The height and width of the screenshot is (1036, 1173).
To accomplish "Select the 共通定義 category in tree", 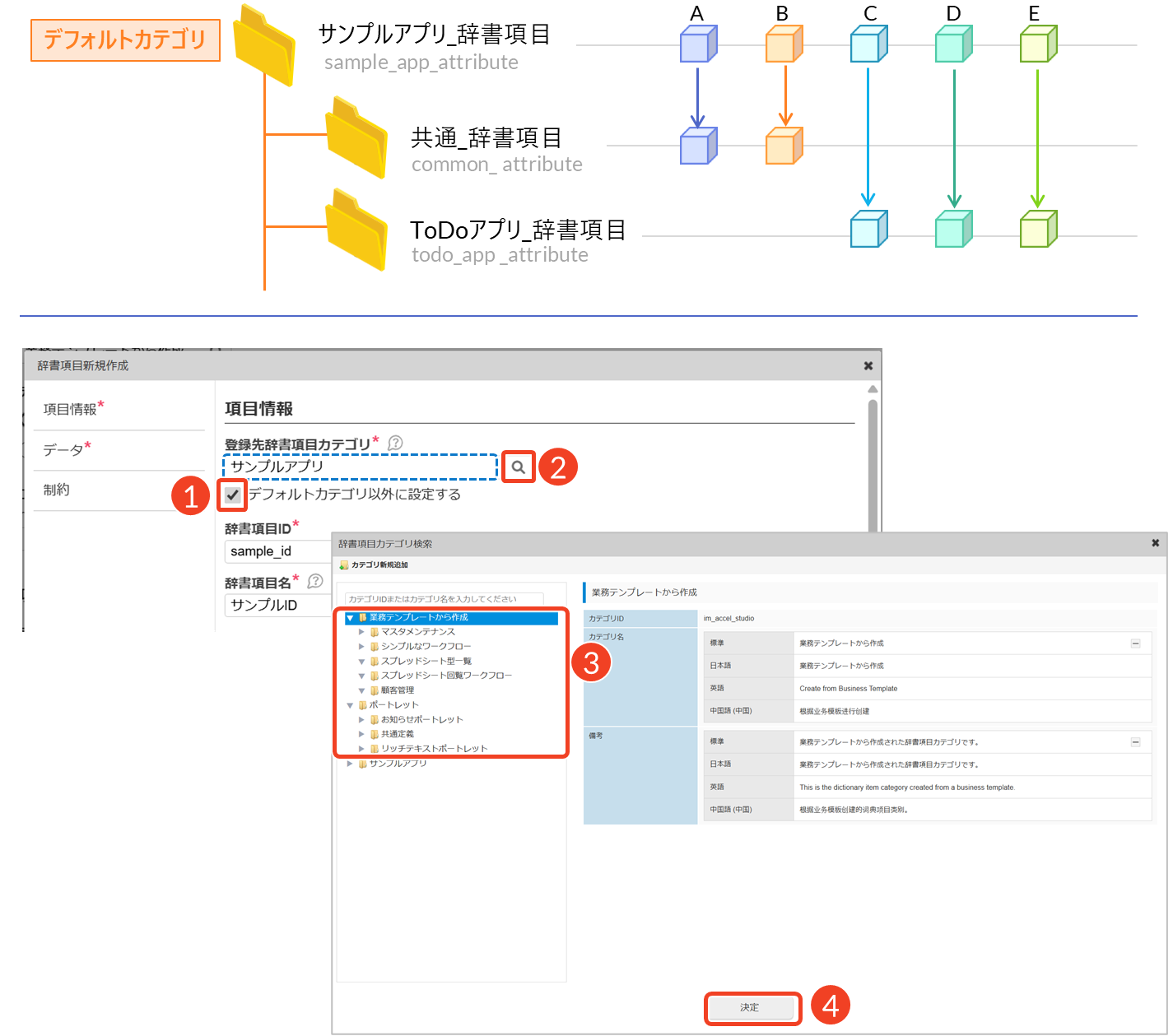I will tap(397, 734).
